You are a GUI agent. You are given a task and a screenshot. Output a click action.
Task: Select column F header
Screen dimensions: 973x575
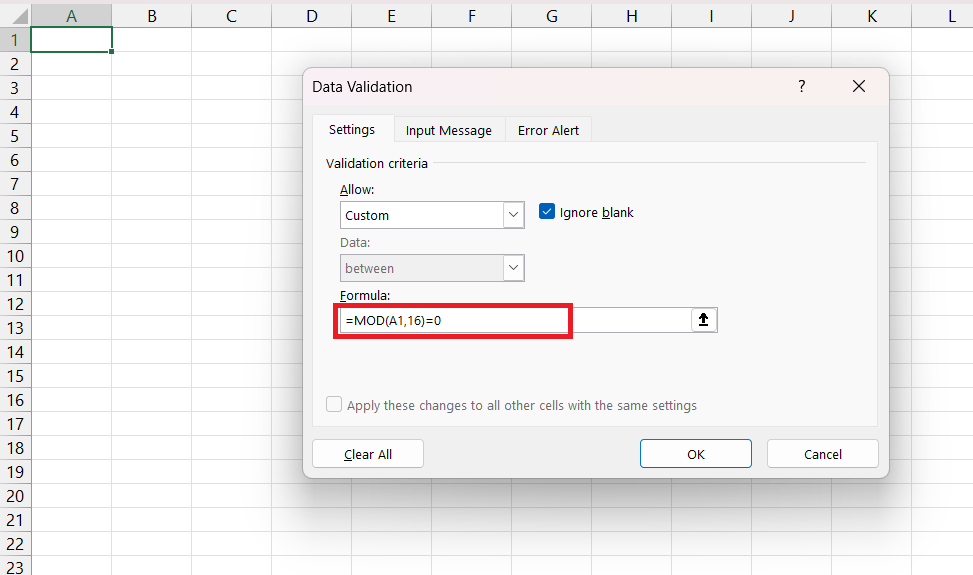(x=472, y=16)
